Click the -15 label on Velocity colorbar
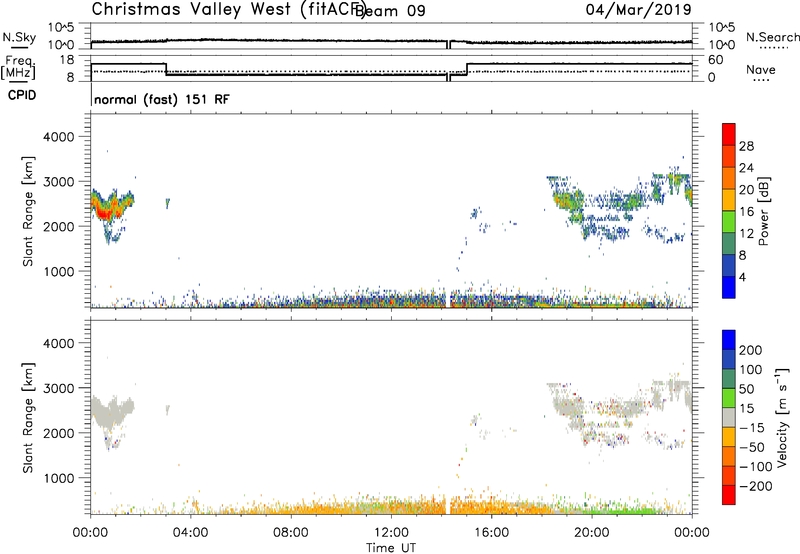Image resolution: width=800 pixels, height=554 pixels. pos(752,428)
